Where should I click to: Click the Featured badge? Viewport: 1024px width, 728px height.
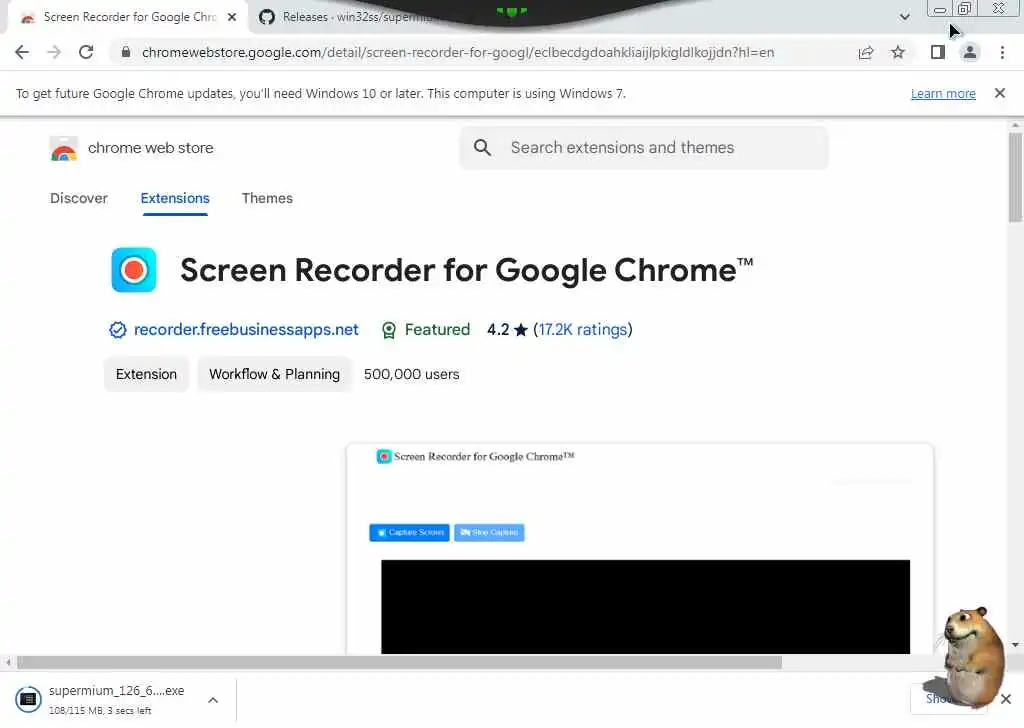pos(425,330)
